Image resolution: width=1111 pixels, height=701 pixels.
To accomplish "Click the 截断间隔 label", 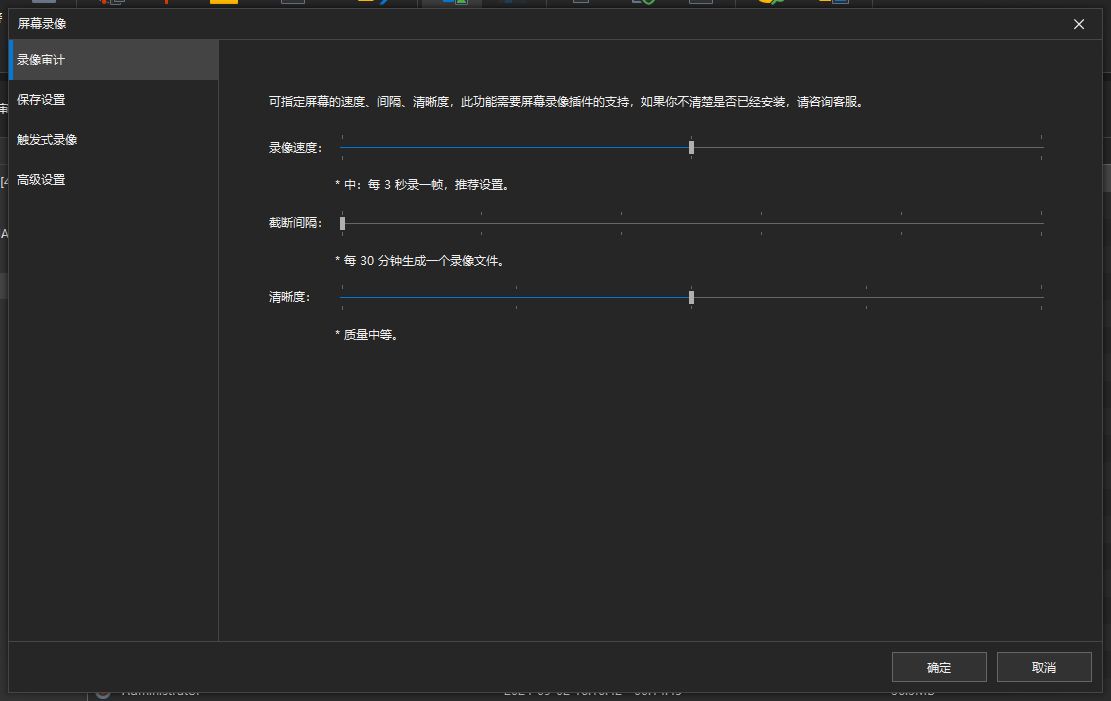I will 295,223.
